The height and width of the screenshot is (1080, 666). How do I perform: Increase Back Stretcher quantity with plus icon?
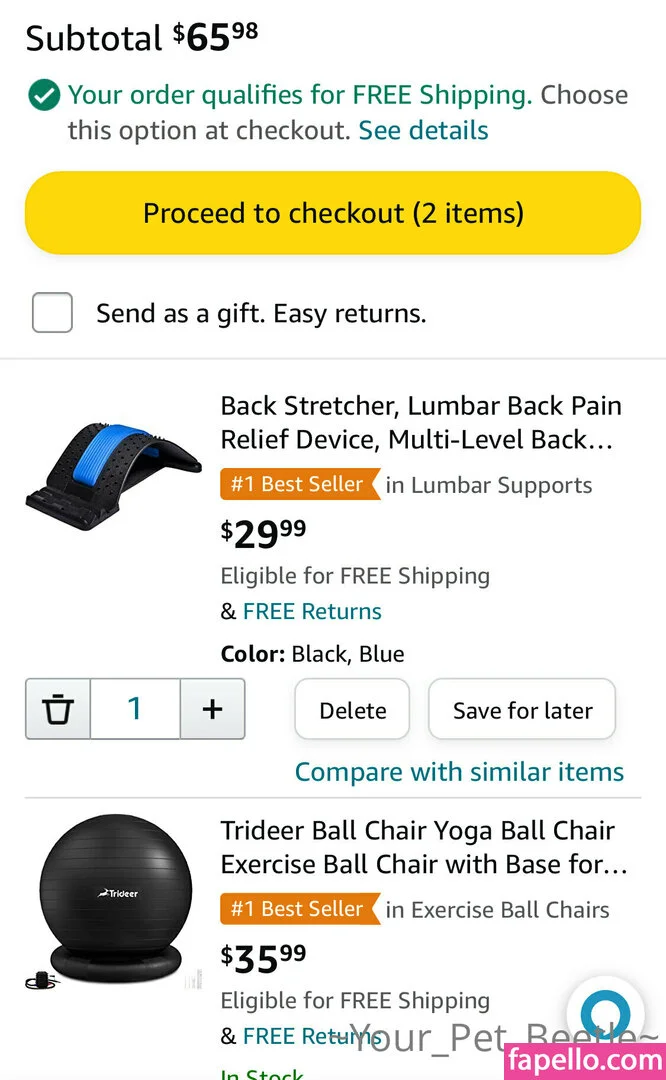212,709
